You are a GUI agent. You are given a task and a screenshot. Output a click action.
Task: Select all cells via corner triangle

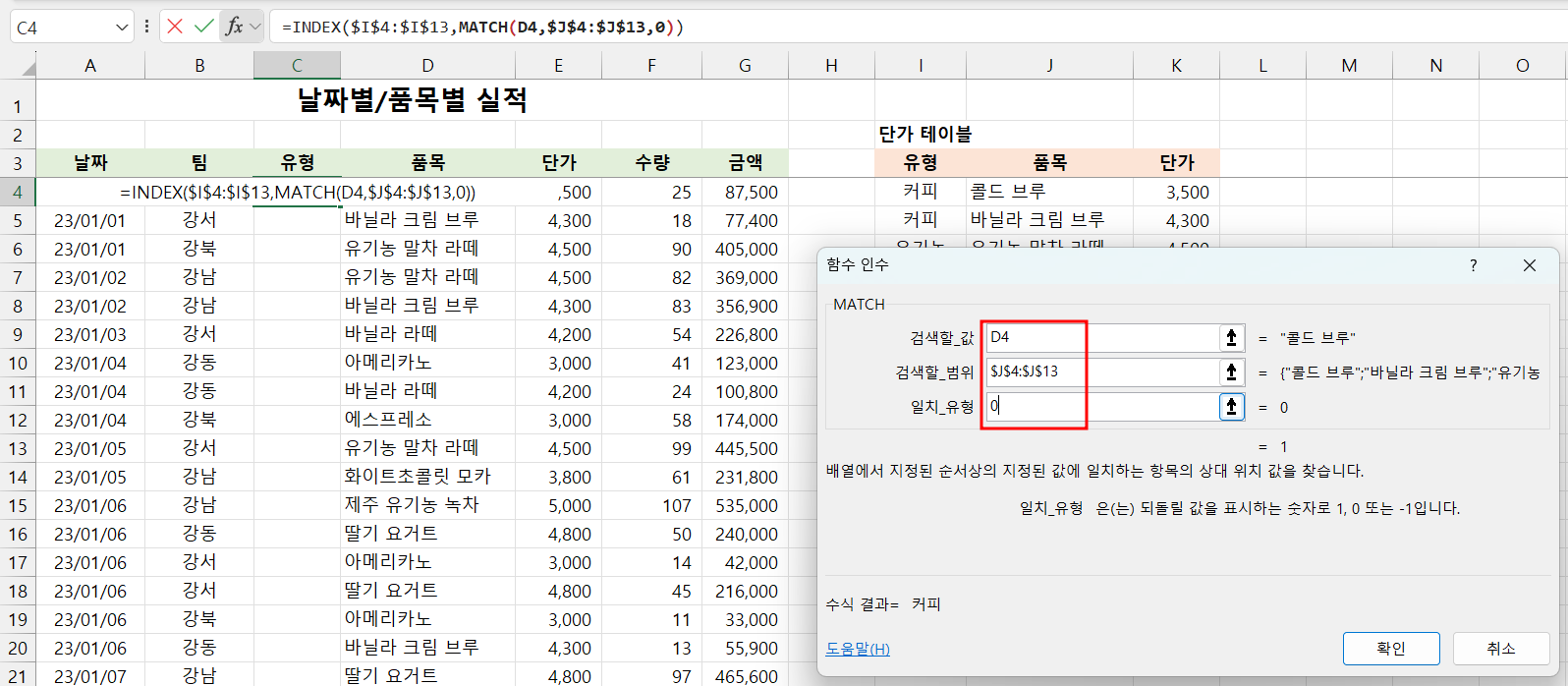click(x=27, y=67)
